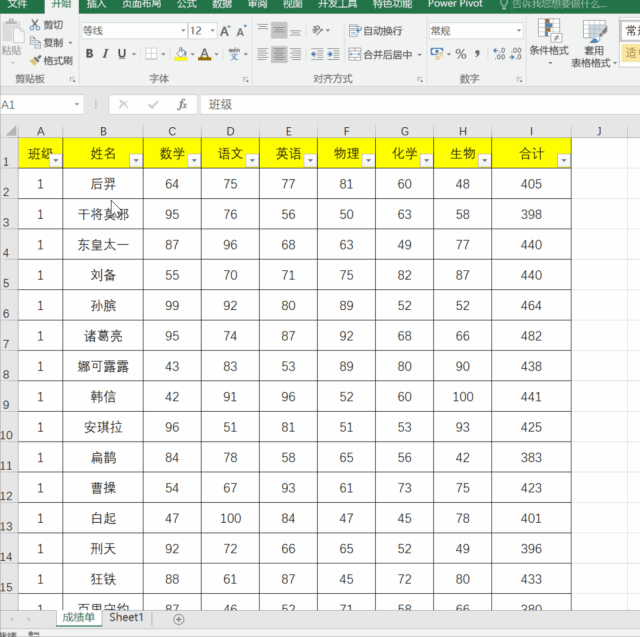Viewport: 640px width, 637px height.
Task: Open the font name dropdown
Action: pyautogui.click(x=180, y=31)
